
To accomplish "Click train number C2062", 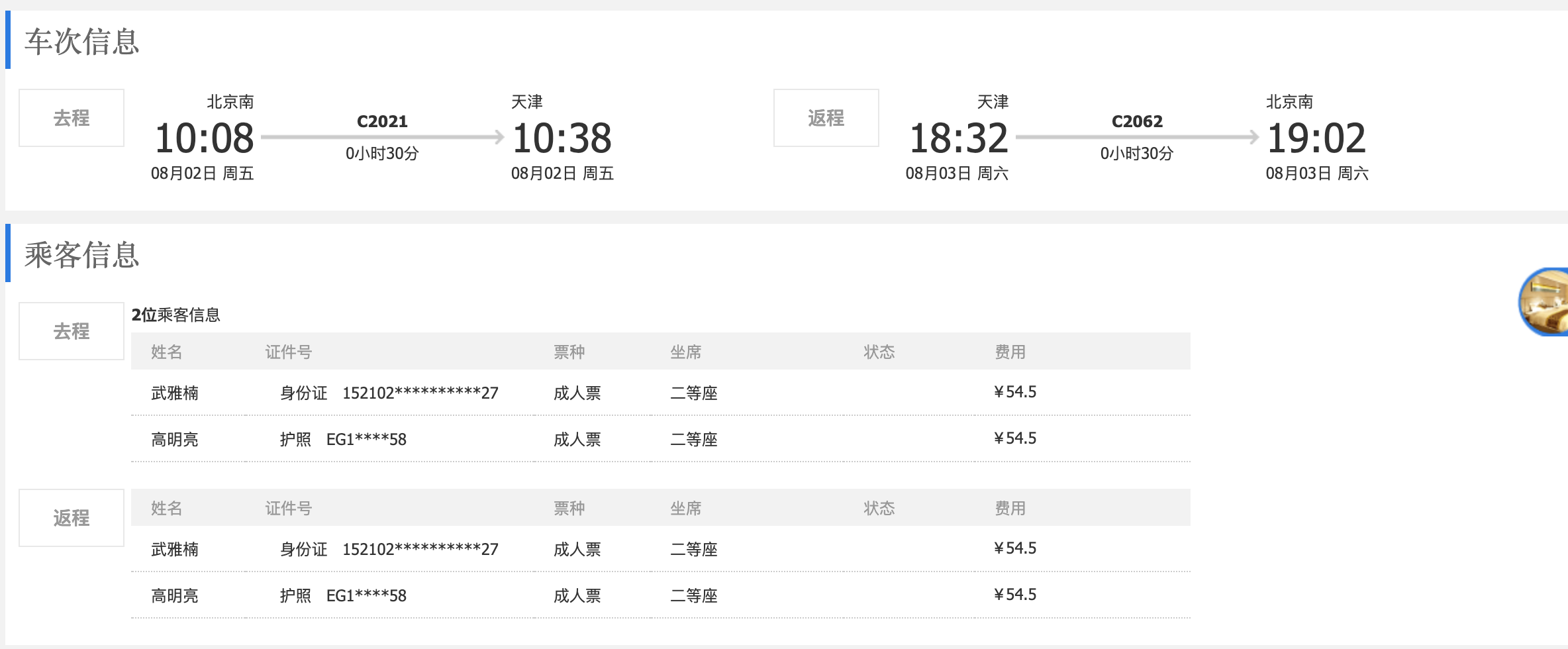I will click(1137, 122).
